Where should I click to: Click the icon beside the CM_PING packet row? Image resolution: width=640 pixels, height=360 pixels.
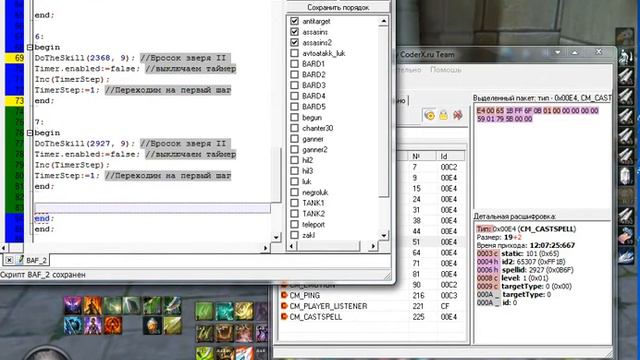tap(284, 295)
